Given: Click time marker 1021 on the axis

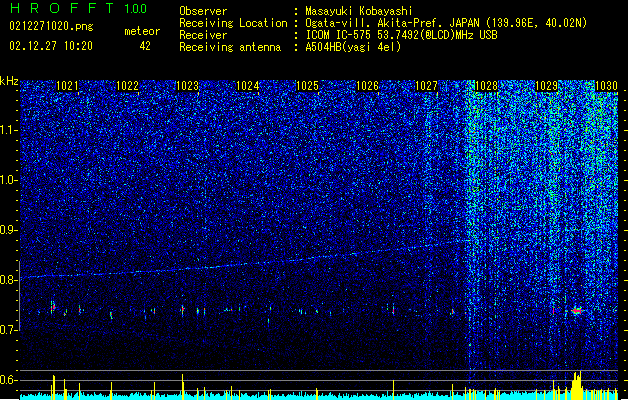Looking at the screenshot, I should pos(67,86).
